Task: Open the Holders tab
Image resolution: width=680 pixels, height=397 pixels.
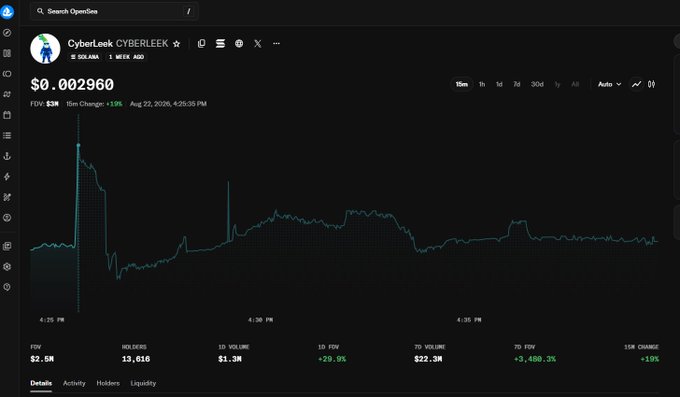Action: tap(108, 383)
